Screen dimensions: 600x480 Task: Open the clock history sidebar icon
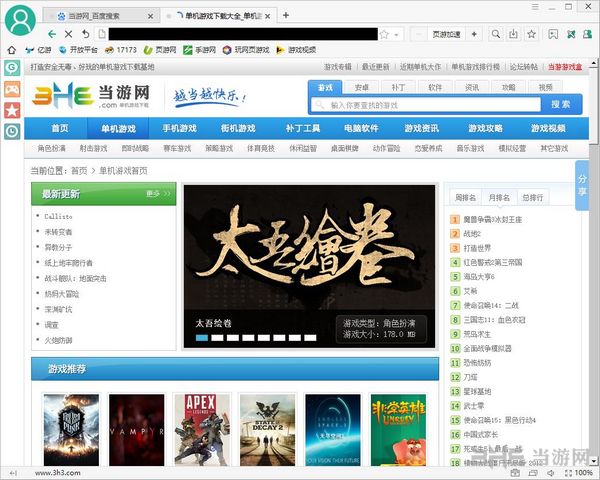pyautogui.click(x=12, y=131)
